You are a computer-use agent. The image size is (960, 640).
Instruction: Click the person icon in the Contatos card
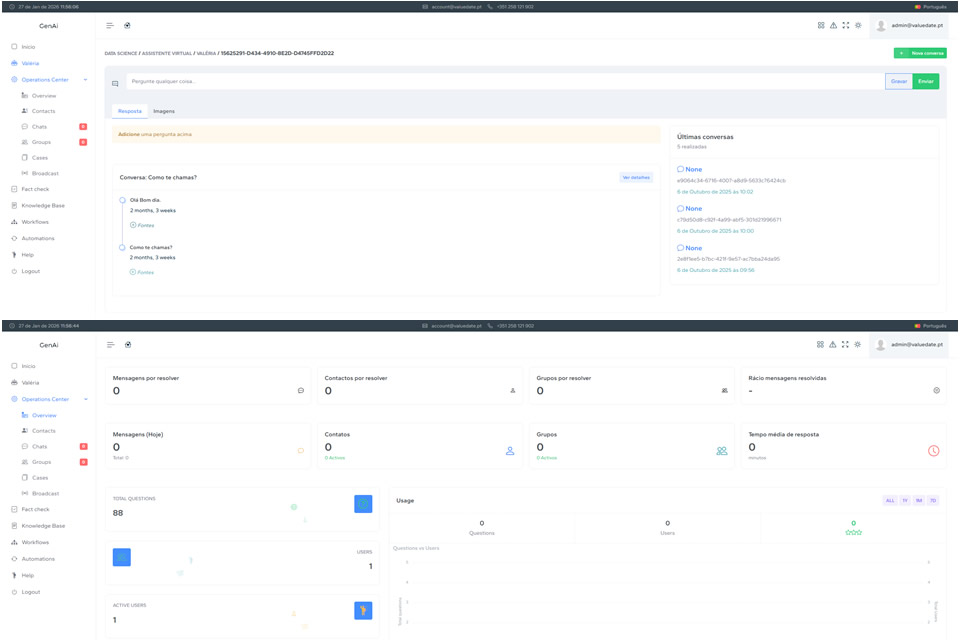(x=510, y=451)
